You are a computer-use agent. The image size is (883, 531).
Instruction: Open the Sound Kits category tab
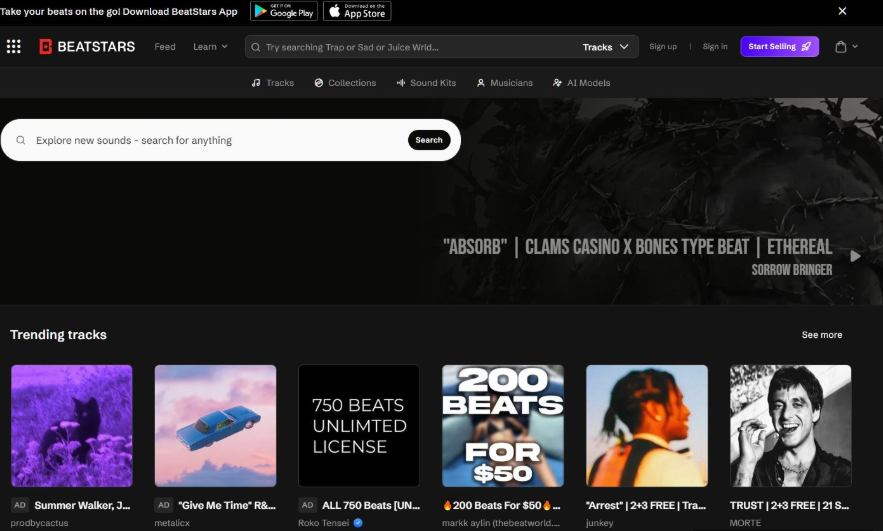[426, 83]
